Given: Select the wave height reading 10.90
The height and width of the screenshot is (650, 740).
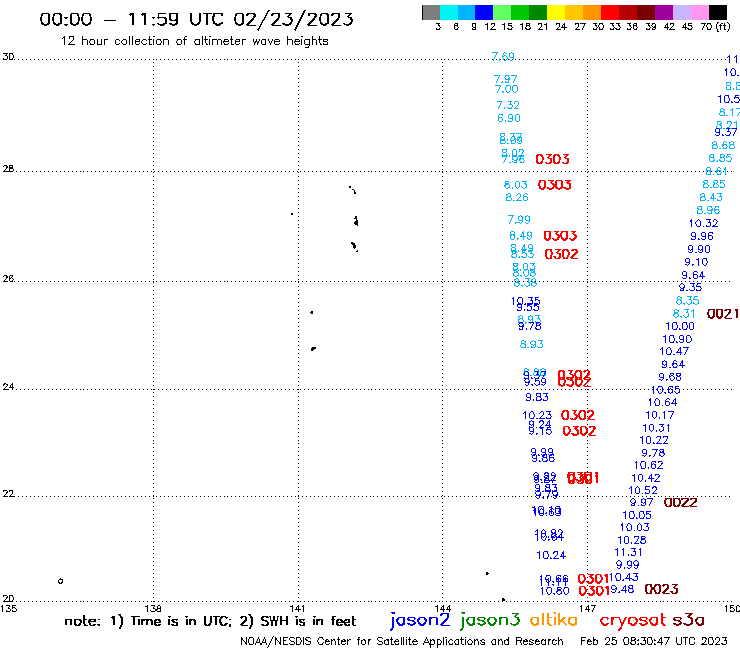Looking at the screenshot, I should (677, 339).
